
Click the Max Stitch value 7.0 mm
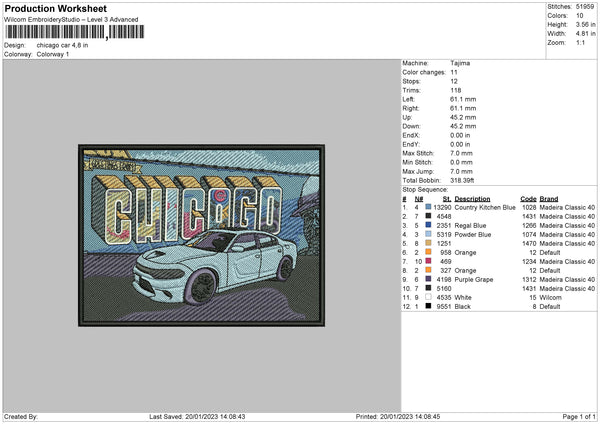(x=461, y=153)
